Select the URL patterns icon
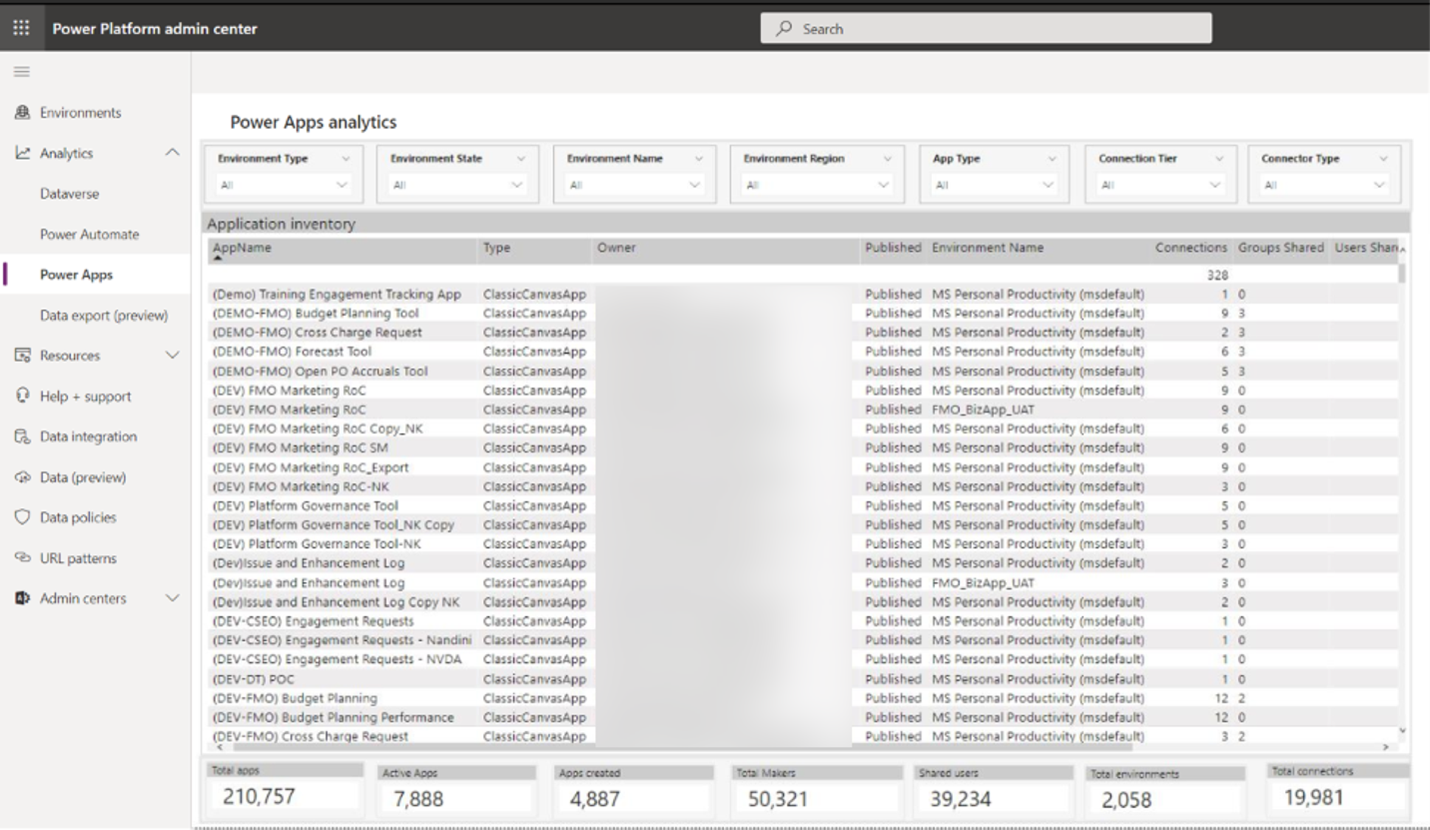 (x=22, y=557)
